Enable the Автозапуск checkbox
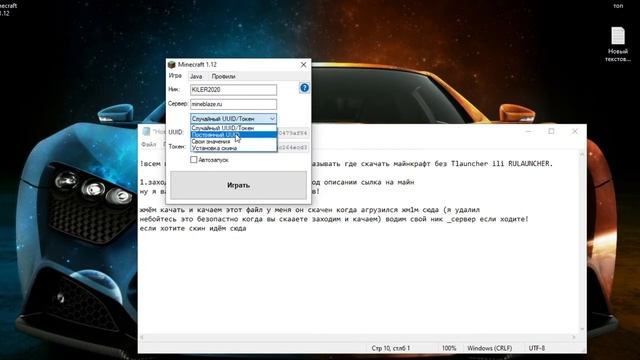640x360 pixels. point(193,160)
